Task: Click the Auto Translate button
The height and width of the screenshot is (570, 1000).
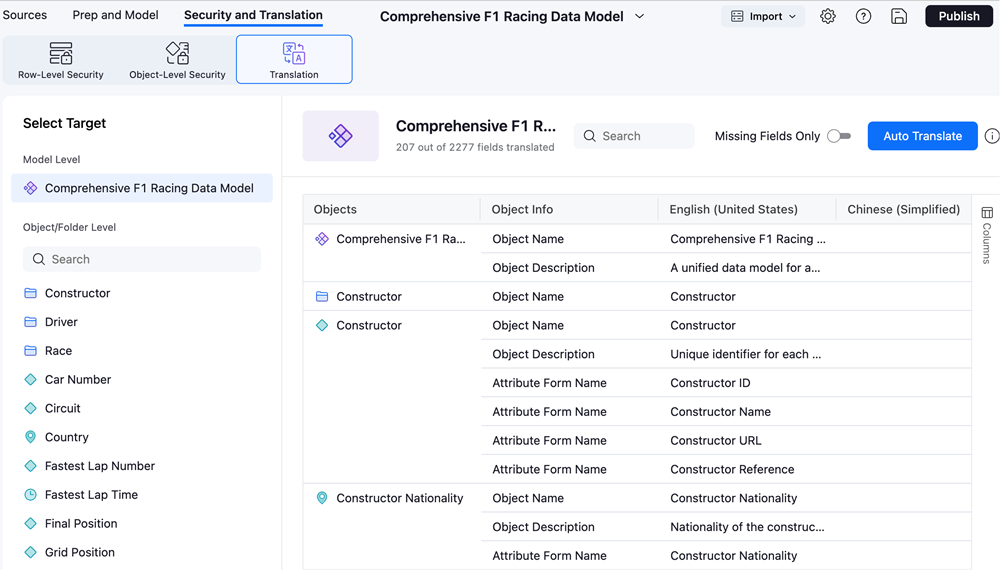Action: pyautogui.click(x=922, y=136)
